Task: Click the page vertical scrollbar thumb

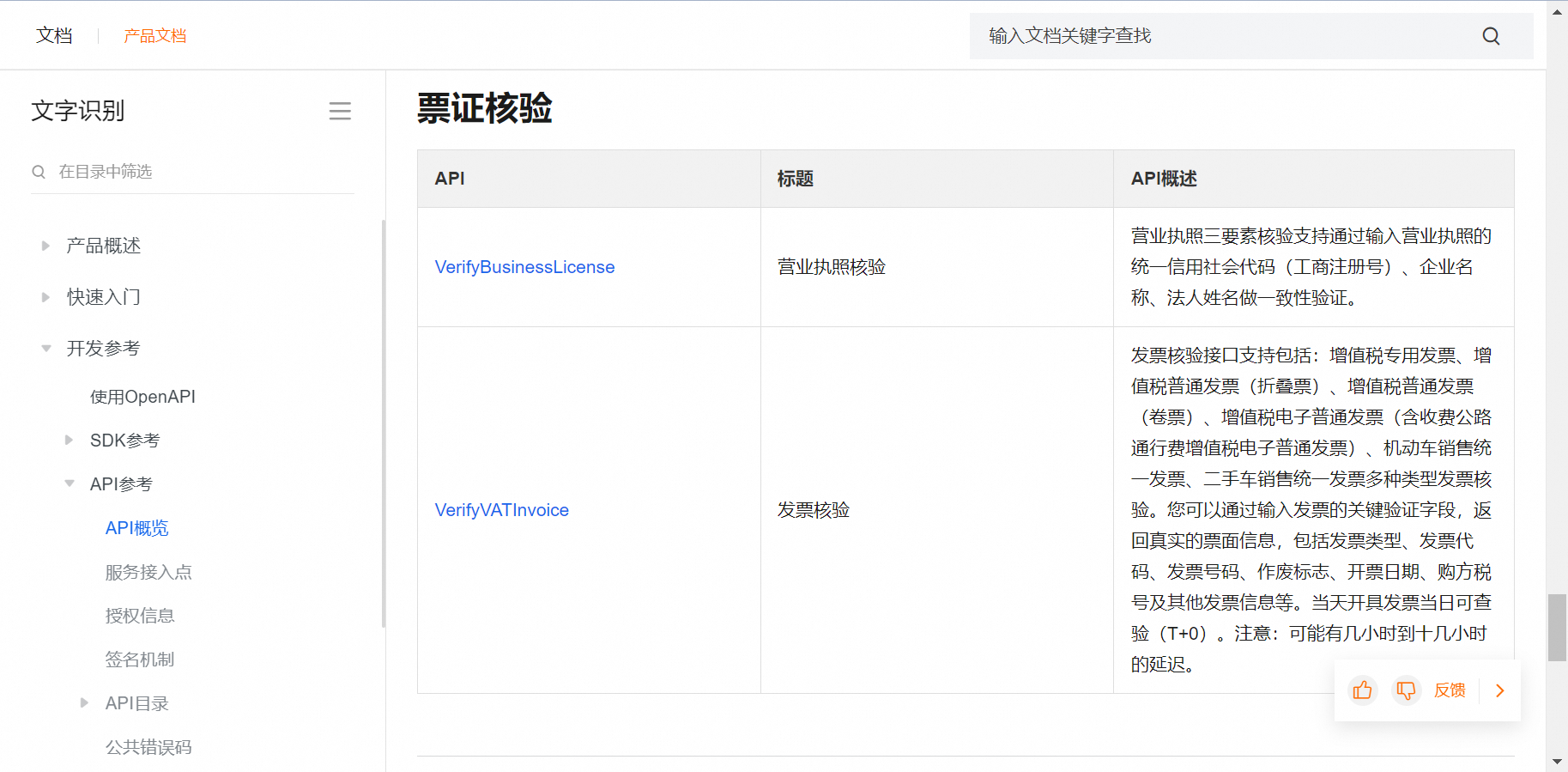Action: click(1557, 627)
